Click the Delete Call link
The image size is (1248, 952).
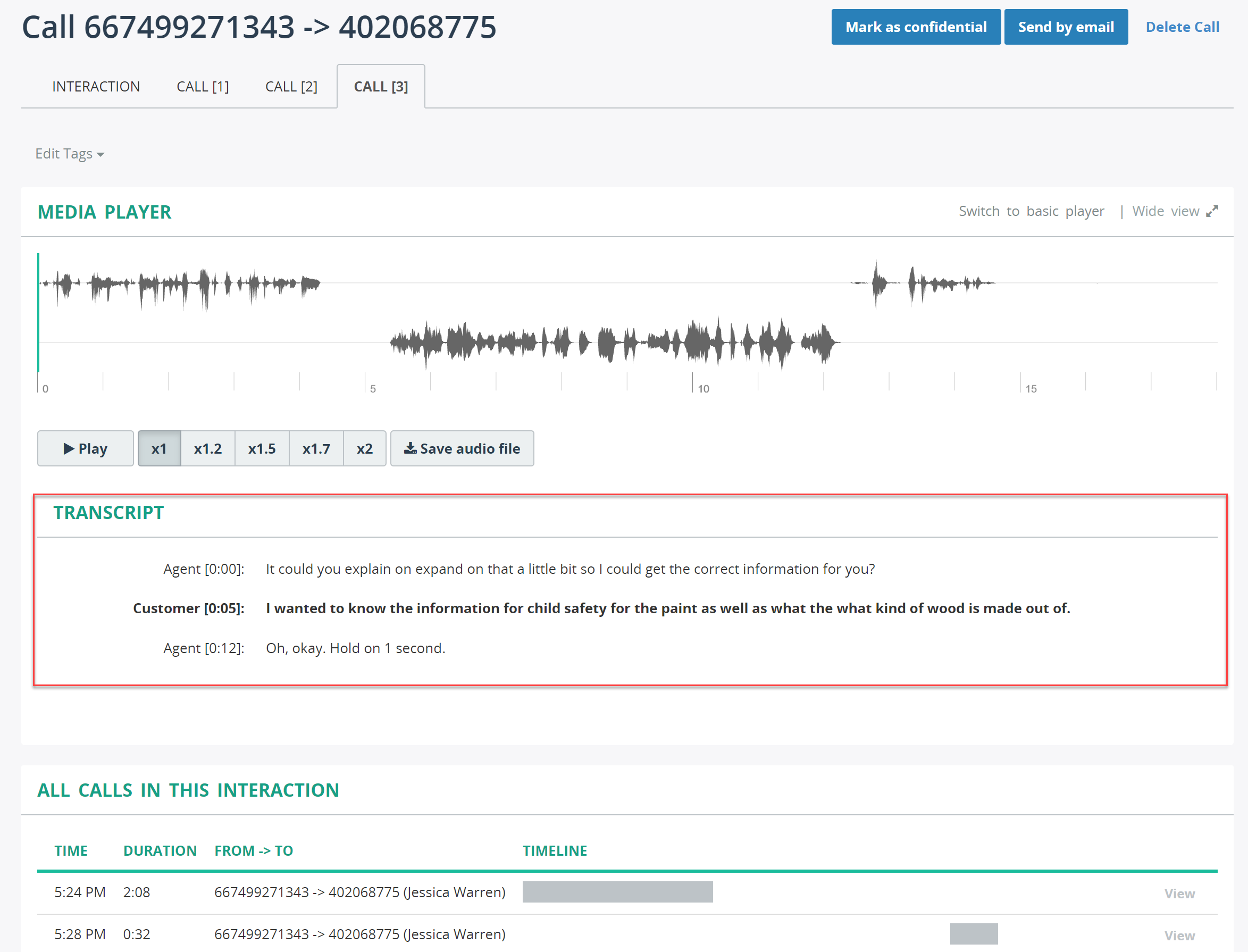pyautogui.click(x=1182, y=27)
